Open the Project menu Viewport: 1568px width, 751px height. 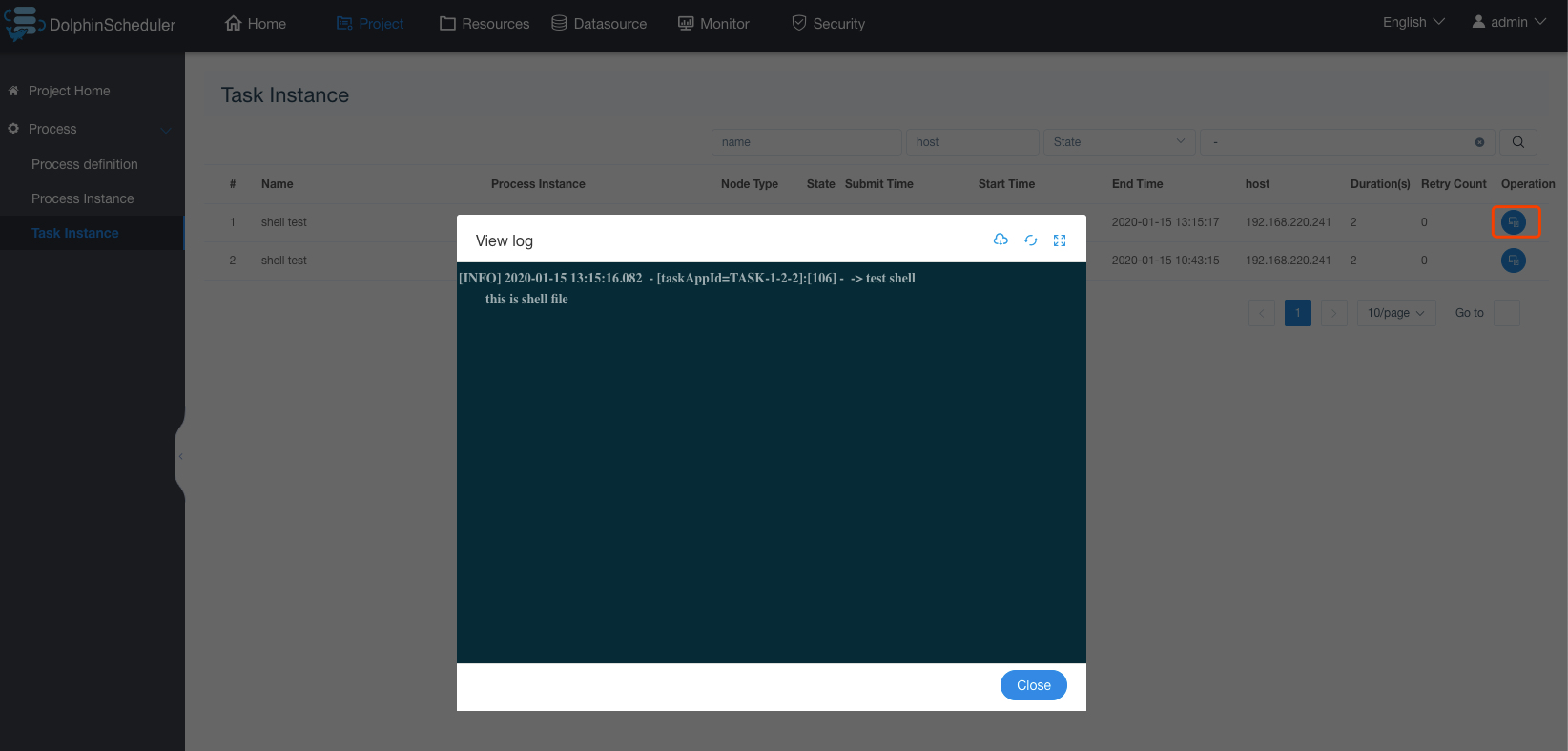point(370,23)
